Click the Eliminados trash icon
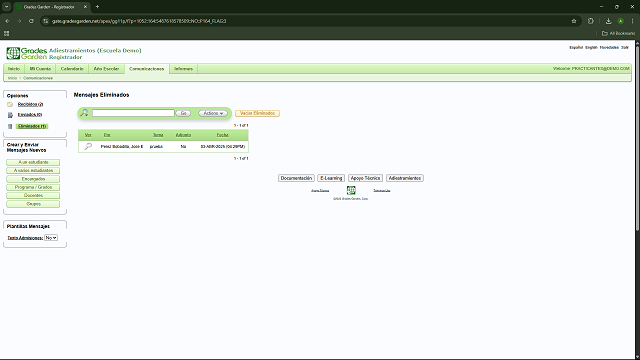 coord(10,127)
